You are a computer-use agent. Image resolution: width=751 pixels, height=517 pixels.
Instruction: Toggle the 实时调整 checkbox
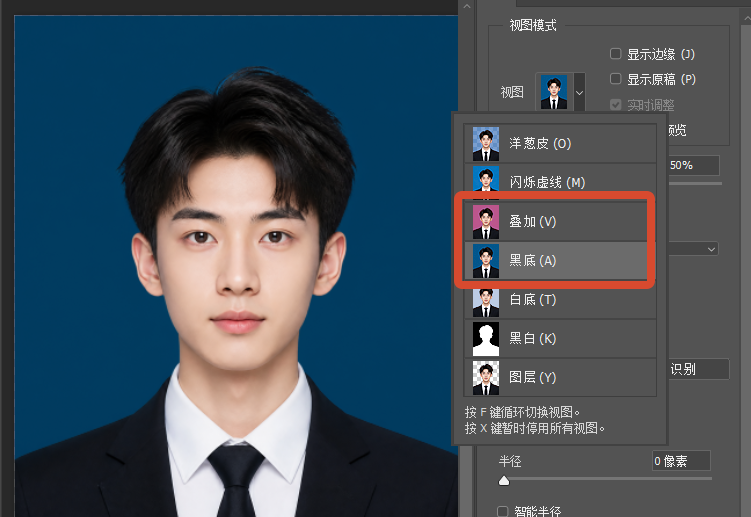(615, 104)
